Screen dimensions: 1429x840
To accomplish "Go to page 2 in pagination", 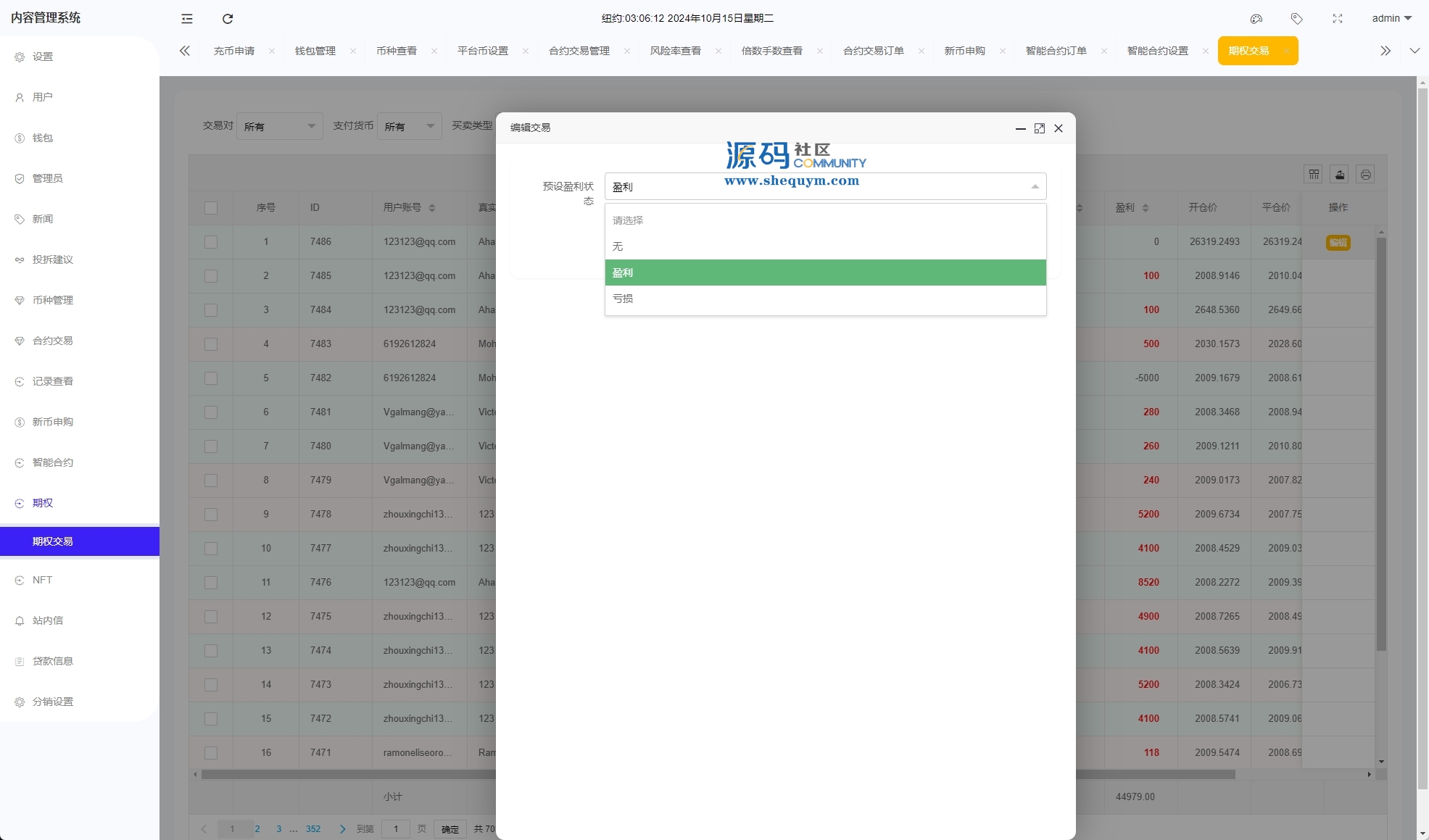I will point(257,829).
